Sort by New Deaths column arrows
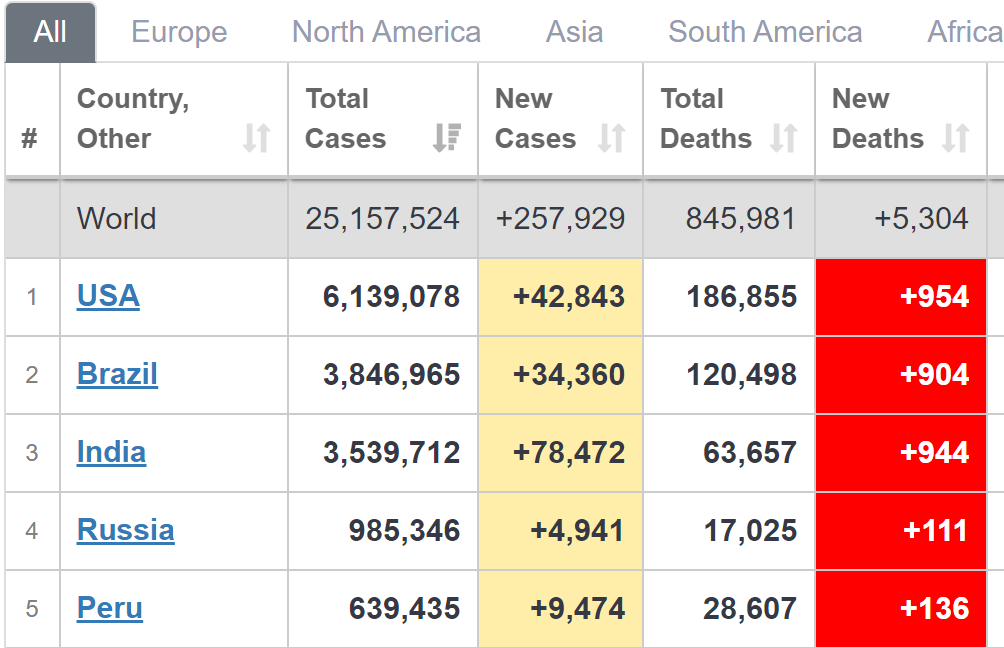 coord(955,138)
